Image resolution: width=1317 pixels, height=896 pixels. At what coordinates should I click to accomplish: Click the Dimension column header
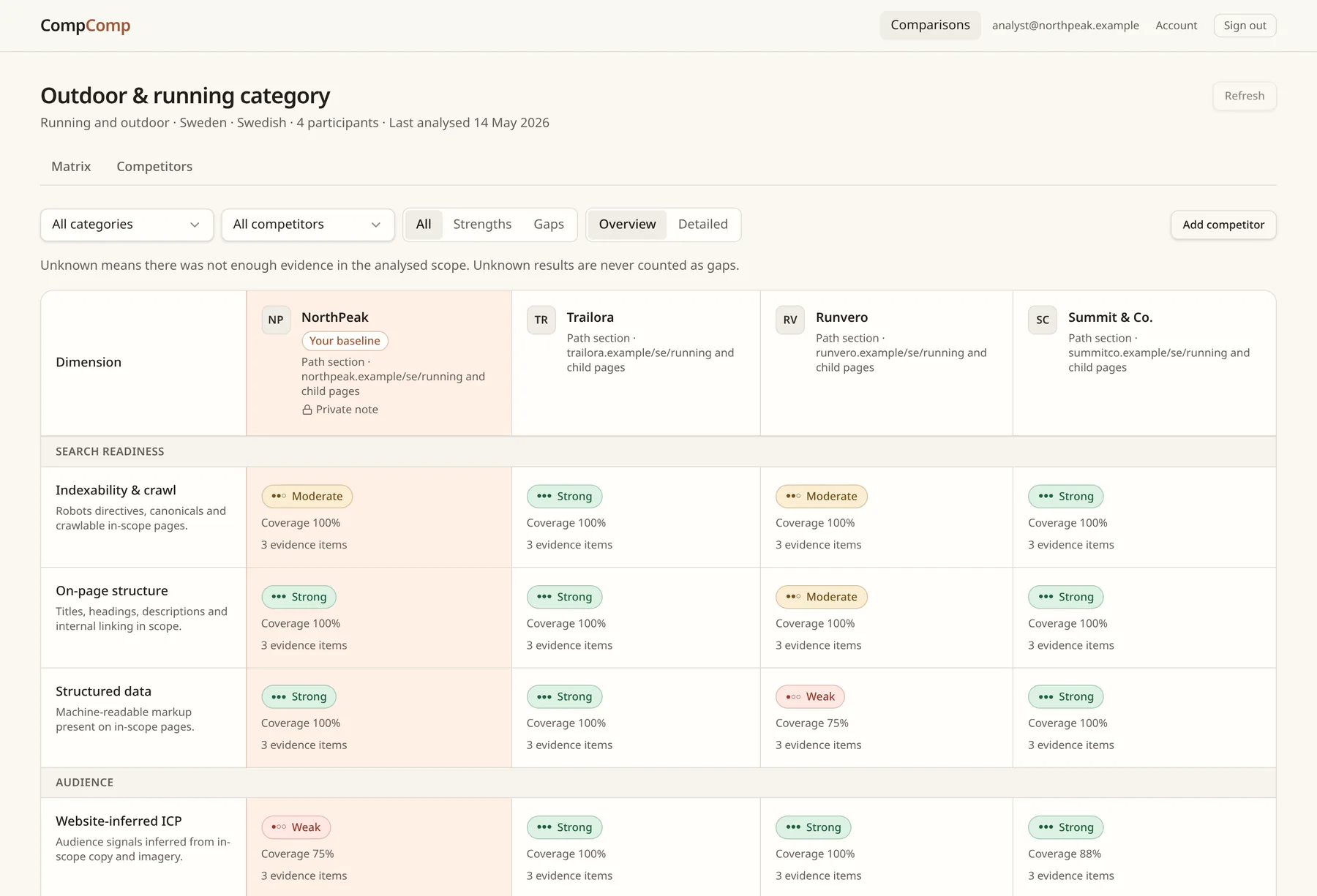click(89, 362)
